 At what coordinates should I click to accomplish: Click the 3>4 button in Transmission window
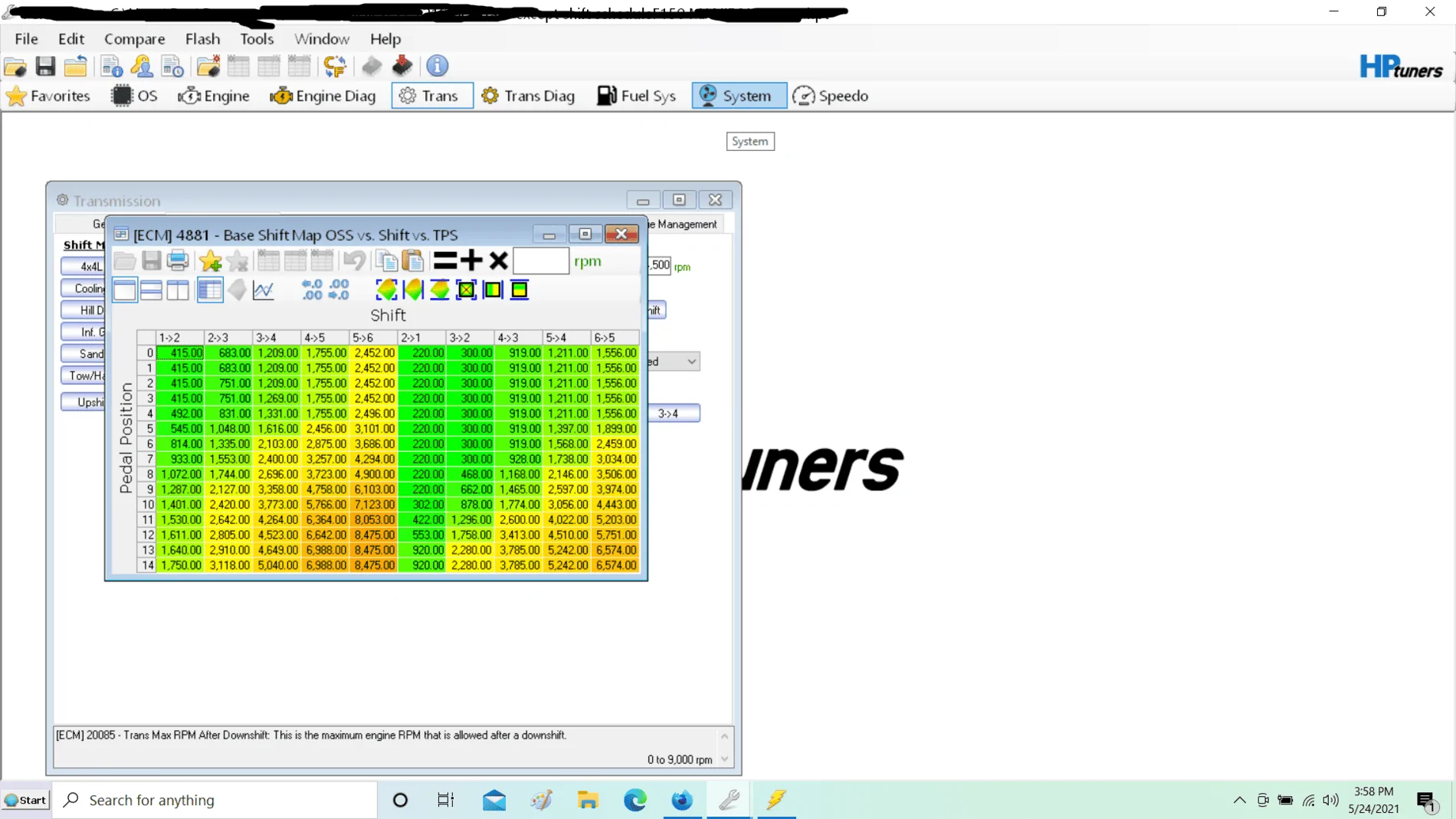674,414
